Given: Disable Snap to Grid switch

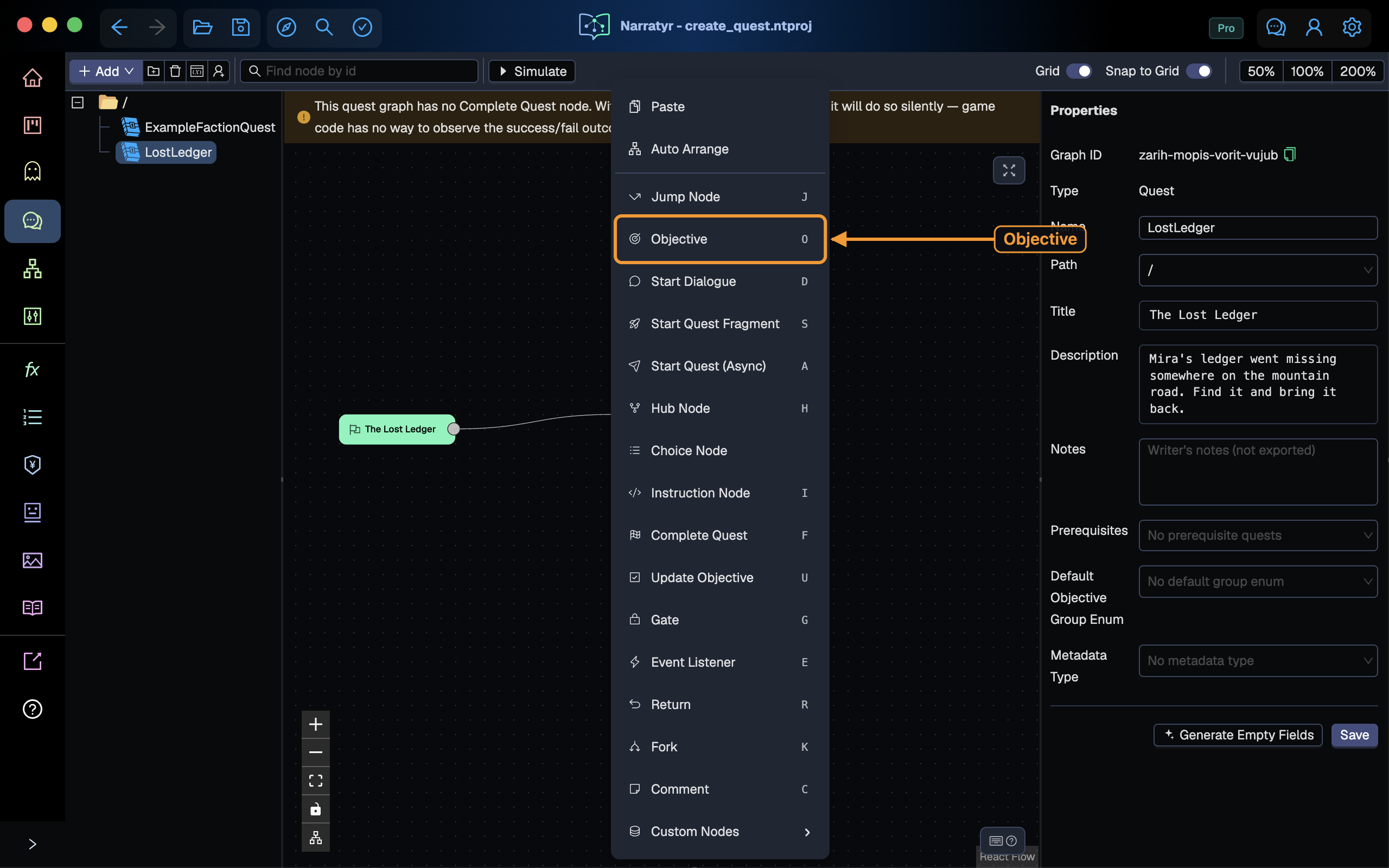Looking at the screenshot, I should (1199, 71).
